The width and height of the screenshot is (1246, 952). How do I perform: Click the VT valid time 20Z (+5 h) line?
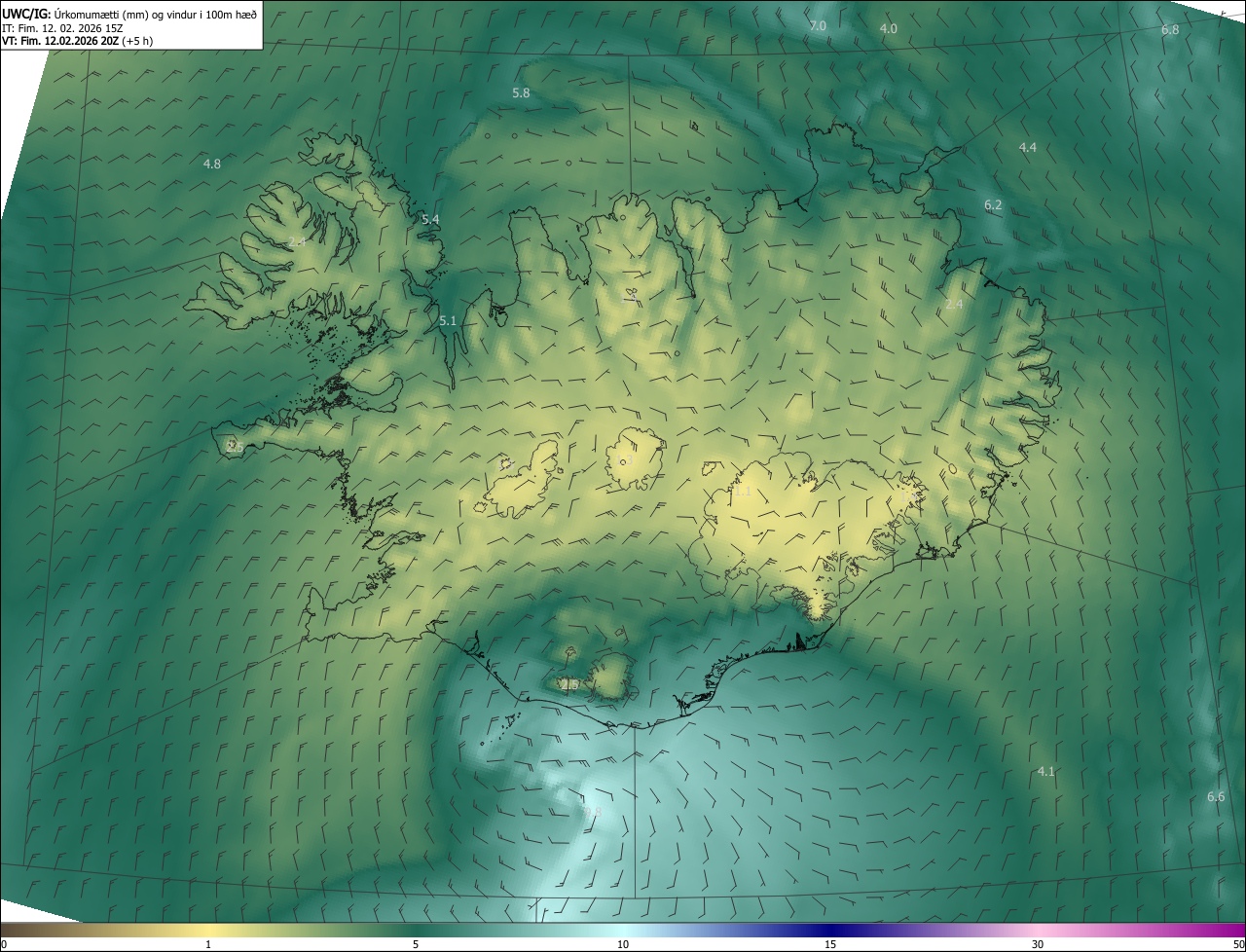(x=77, y=41)
